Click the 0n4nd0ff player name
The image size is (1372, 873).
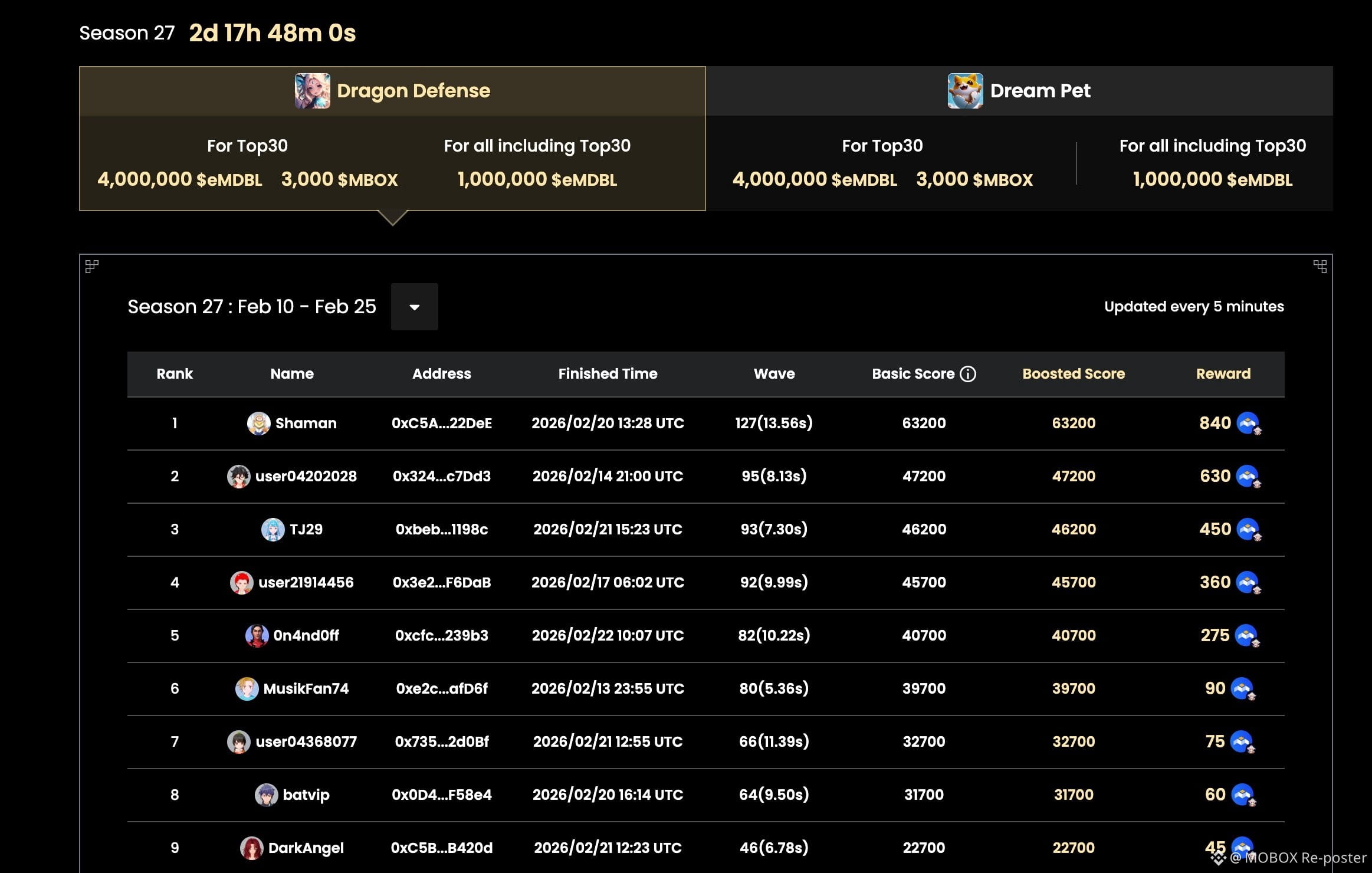coord(306,635)
